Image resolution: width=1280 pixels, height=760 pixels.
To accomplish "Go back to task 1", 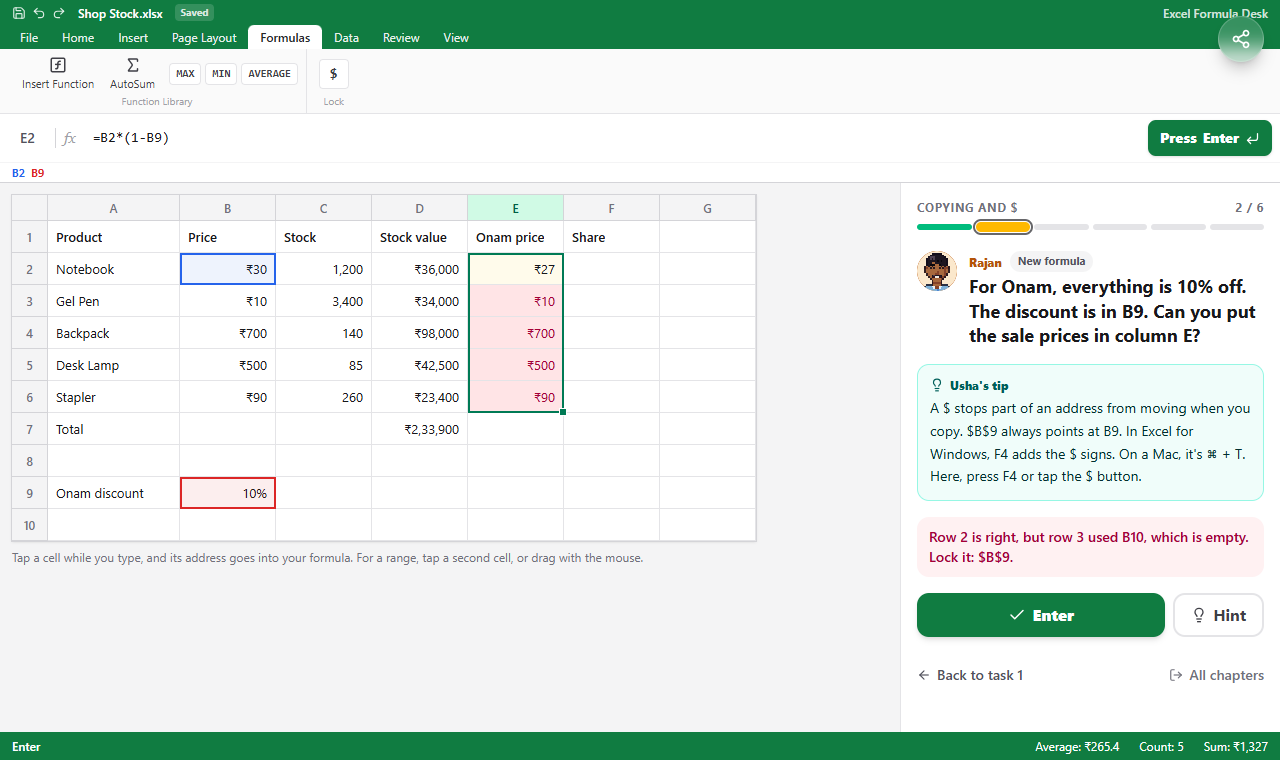I will [970, 675].
